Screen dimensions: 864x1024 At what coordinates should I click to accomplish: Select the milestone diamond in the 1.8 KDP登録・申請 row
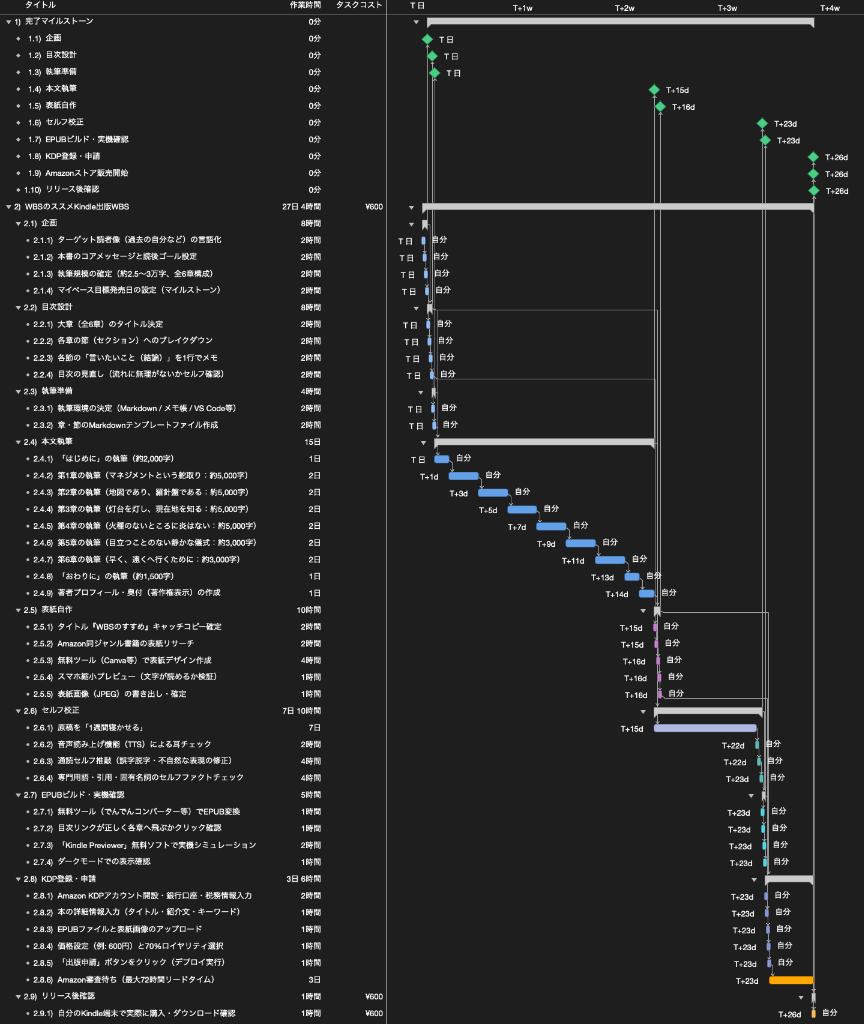(813, 157)
